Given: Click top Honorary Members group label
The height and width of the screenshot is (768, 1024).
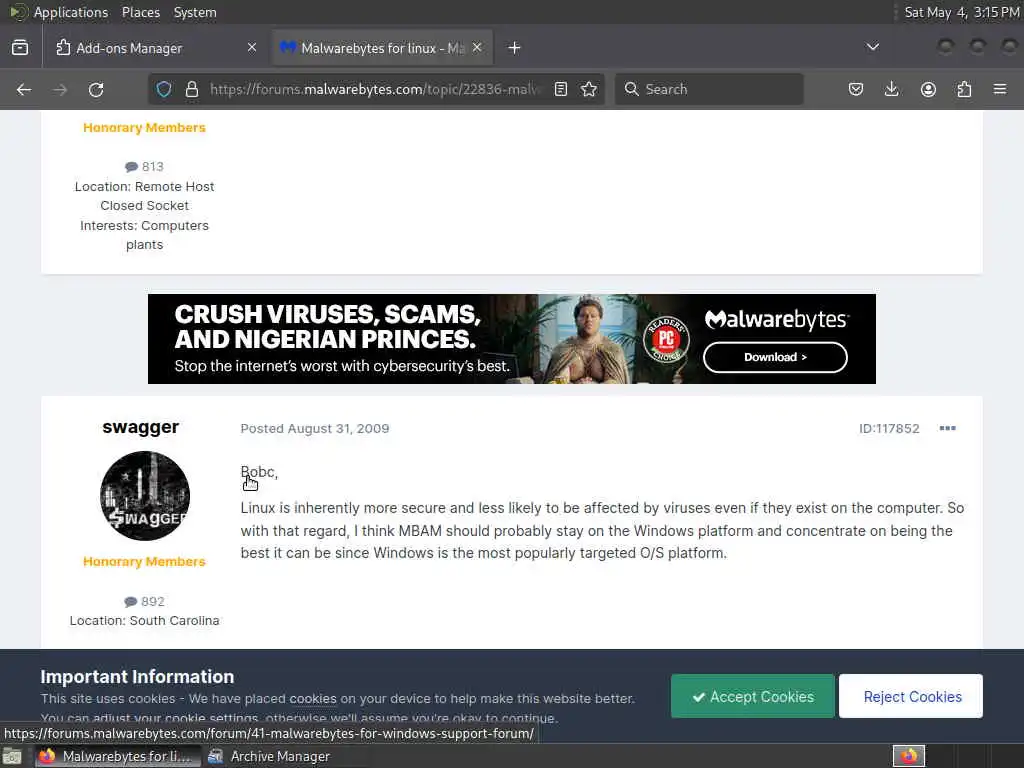Looking at the screenshot, I should [x=144, y=128].
